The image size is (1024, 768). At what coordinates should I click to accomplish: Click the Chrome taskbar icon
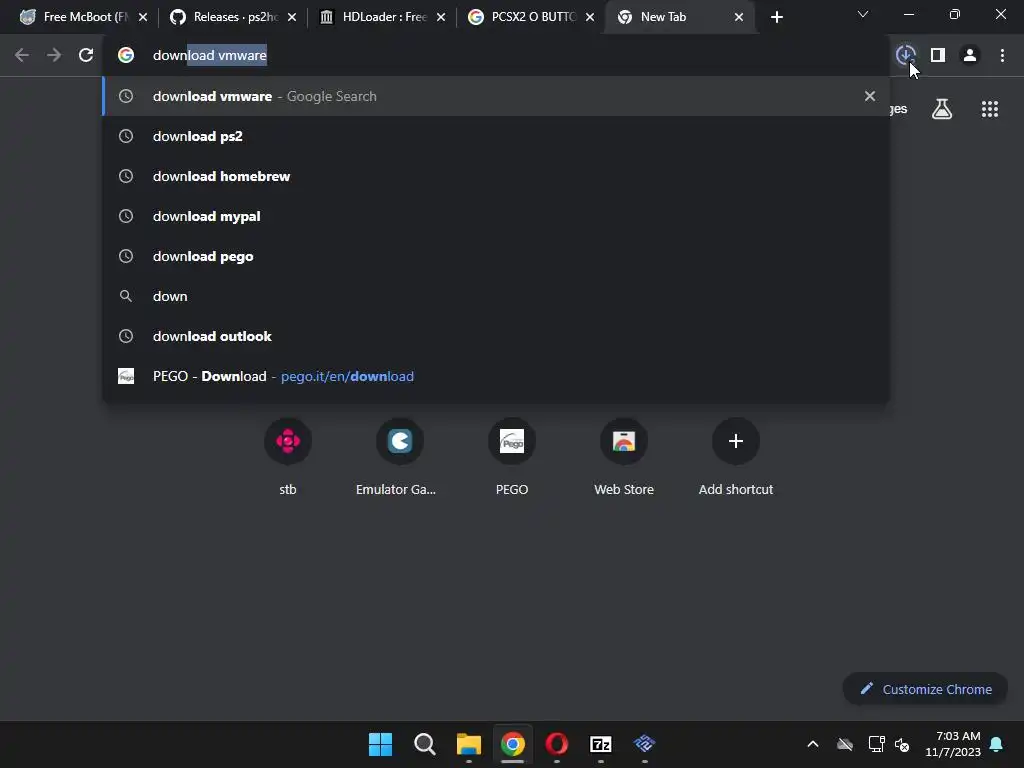(x=513, y=744)
